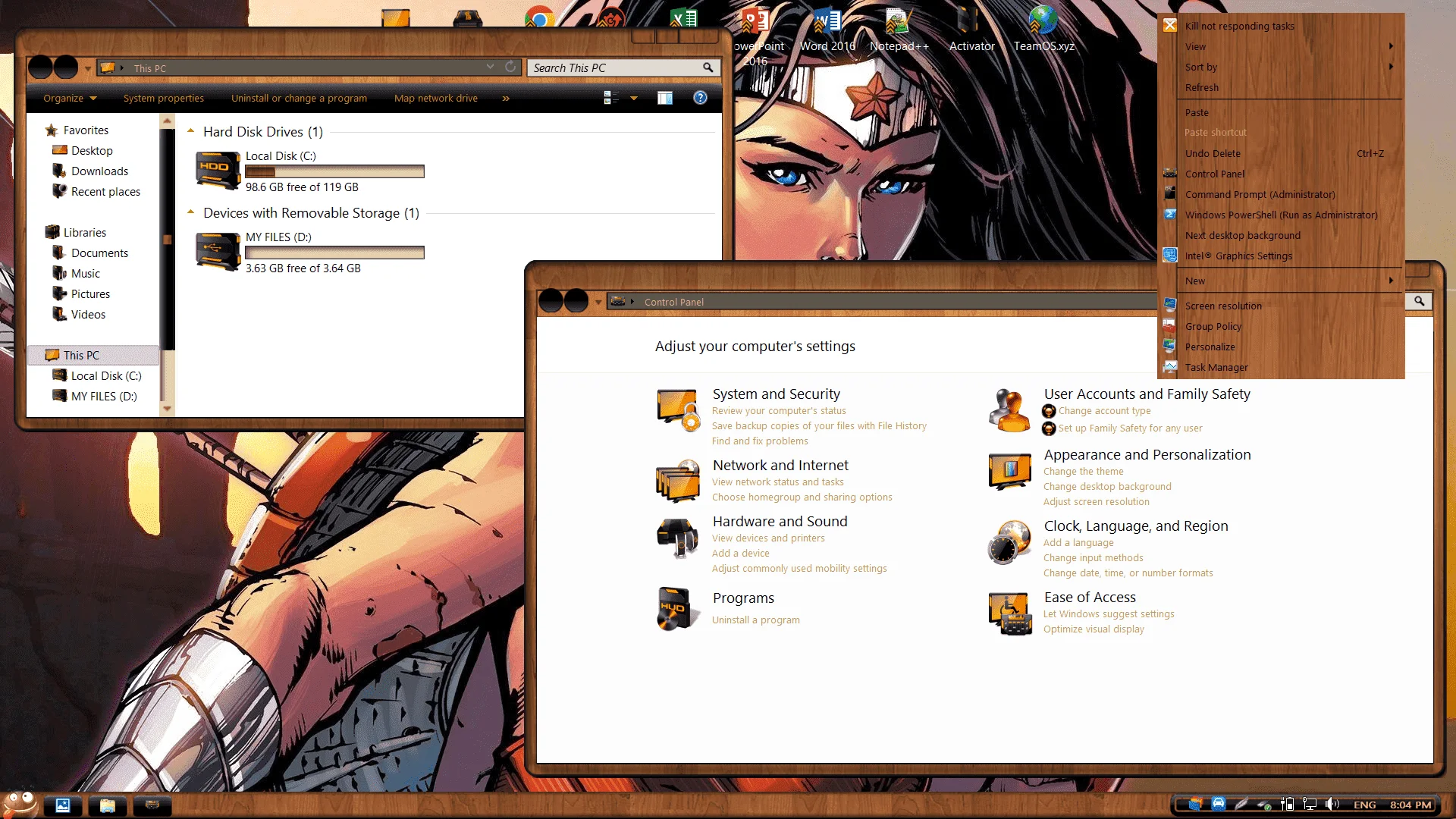
Task: Click the Uninstall a program link
Action: point(755,620)
